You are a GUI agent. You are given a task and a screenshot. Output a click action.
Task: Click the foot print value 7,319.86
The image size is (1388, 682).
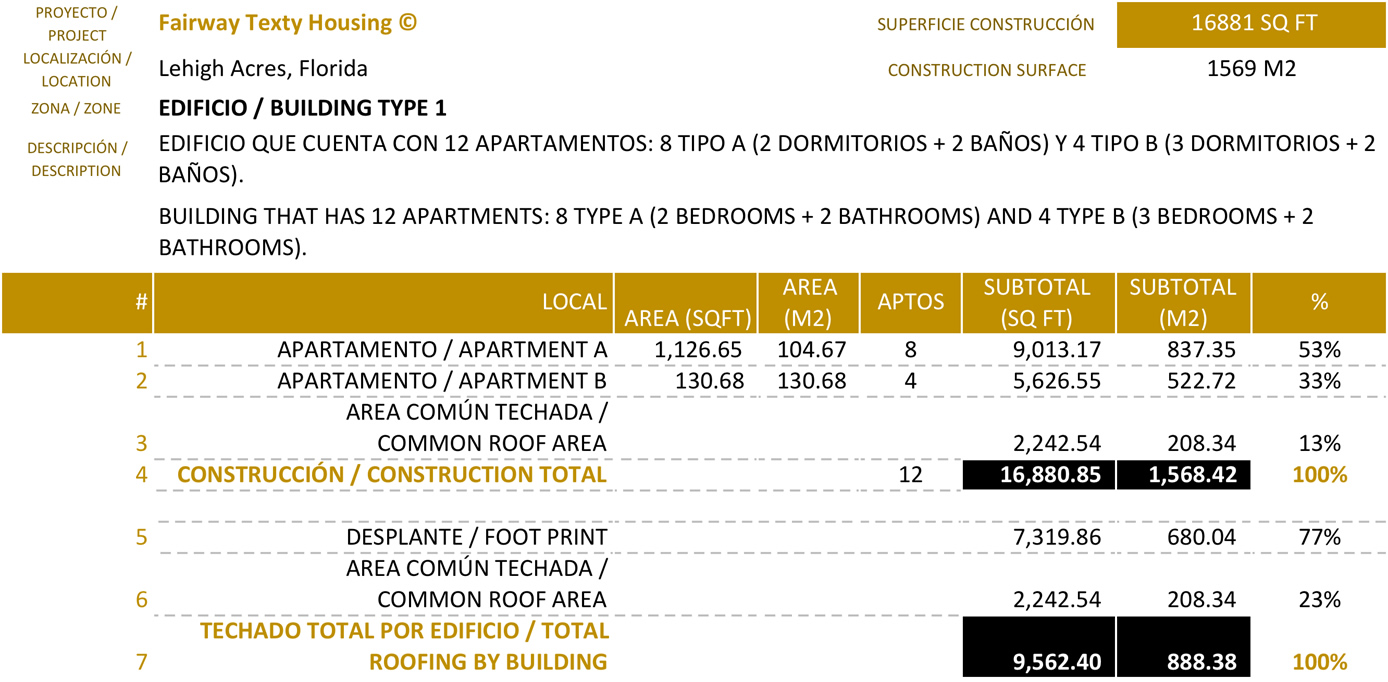[1057, 537]
